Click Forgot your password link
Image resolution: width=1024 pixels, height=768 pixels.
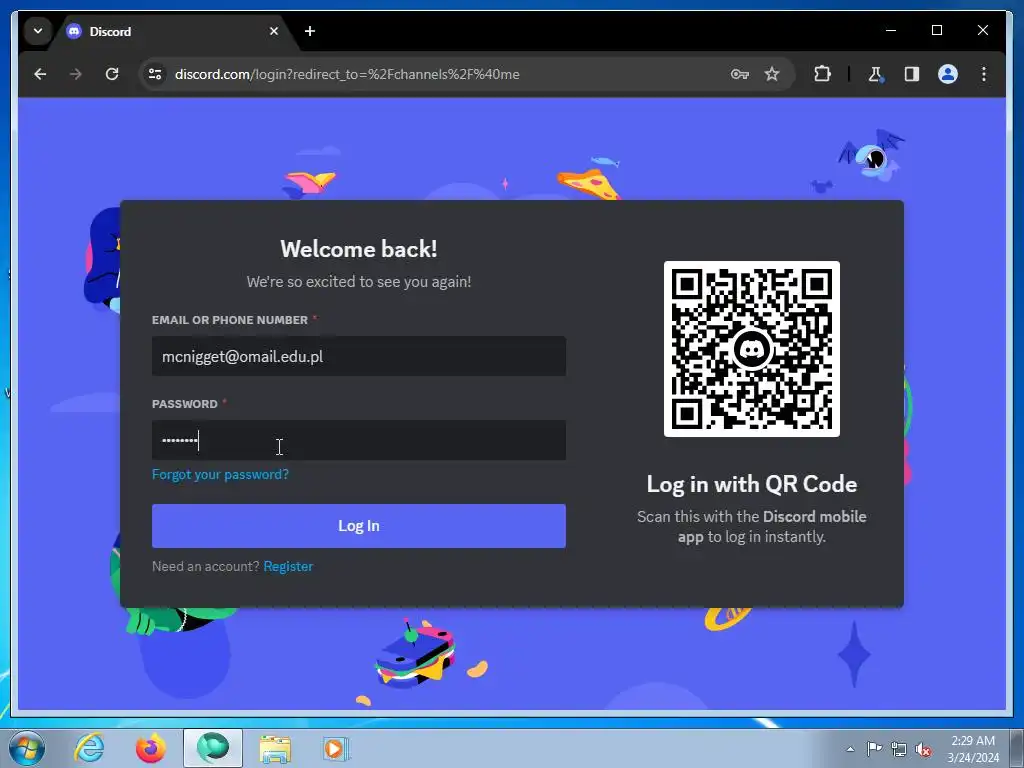pos(220,475)
